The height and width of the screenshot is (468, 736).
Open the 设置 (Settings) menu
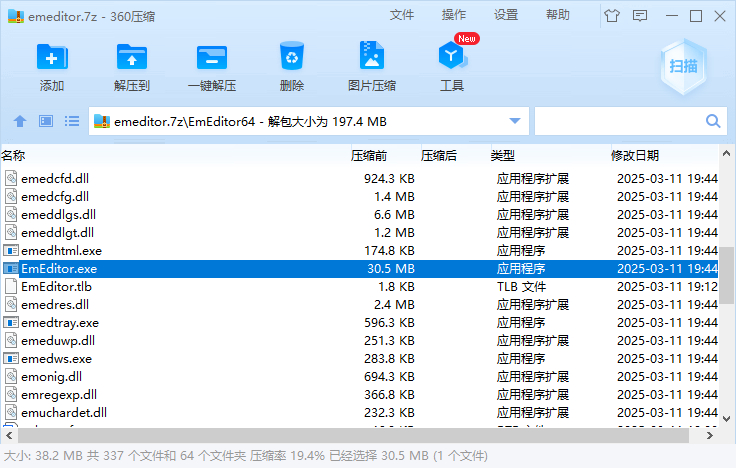(506, 15)
